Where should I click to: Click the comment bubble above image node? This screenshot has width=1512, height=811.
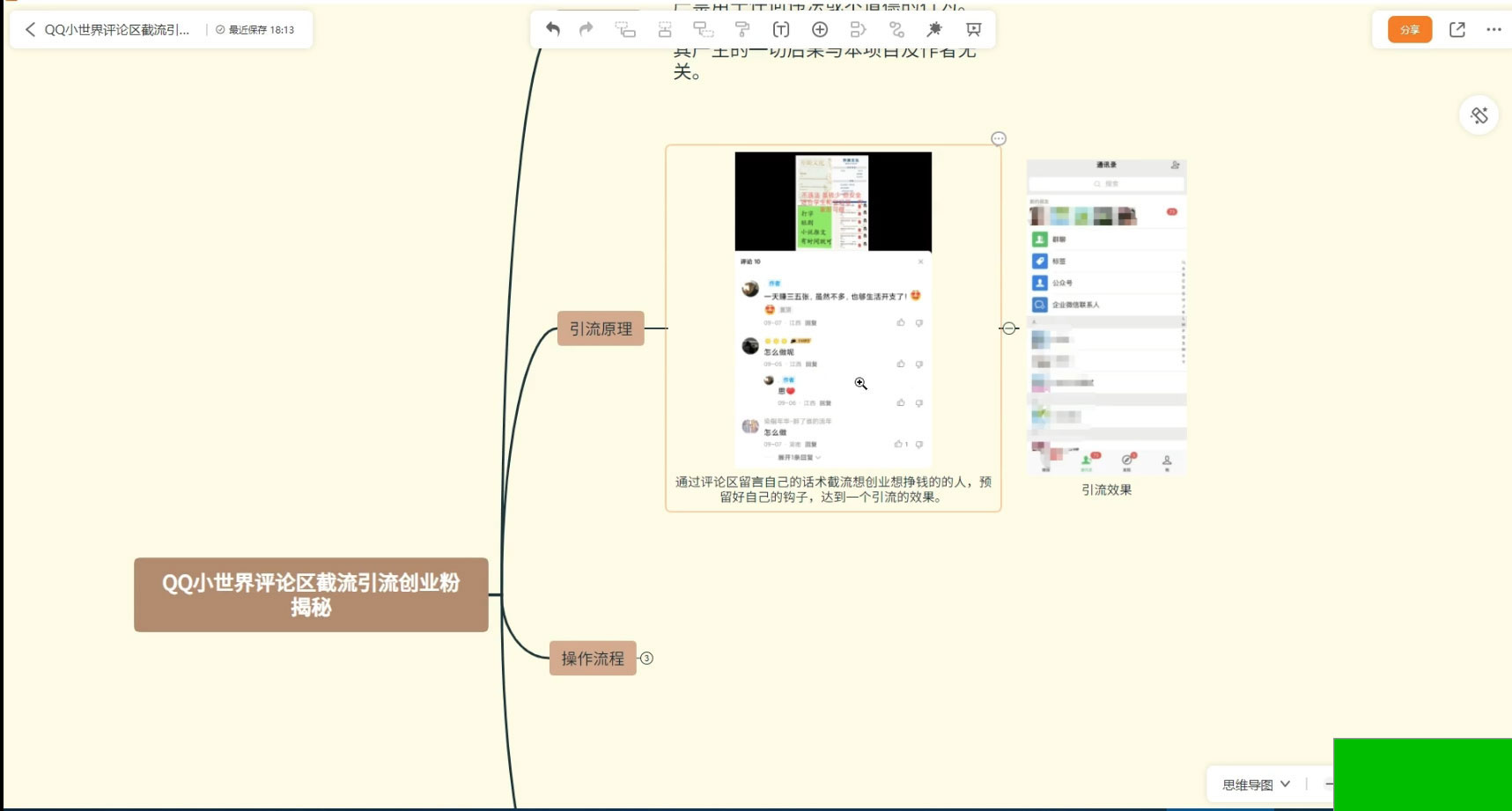pos(999,138)
